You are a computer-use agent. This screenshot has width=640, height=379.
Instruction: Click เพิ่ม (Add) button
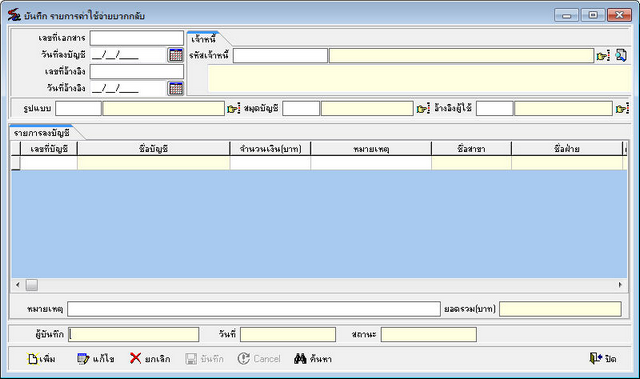click(42, 359)
